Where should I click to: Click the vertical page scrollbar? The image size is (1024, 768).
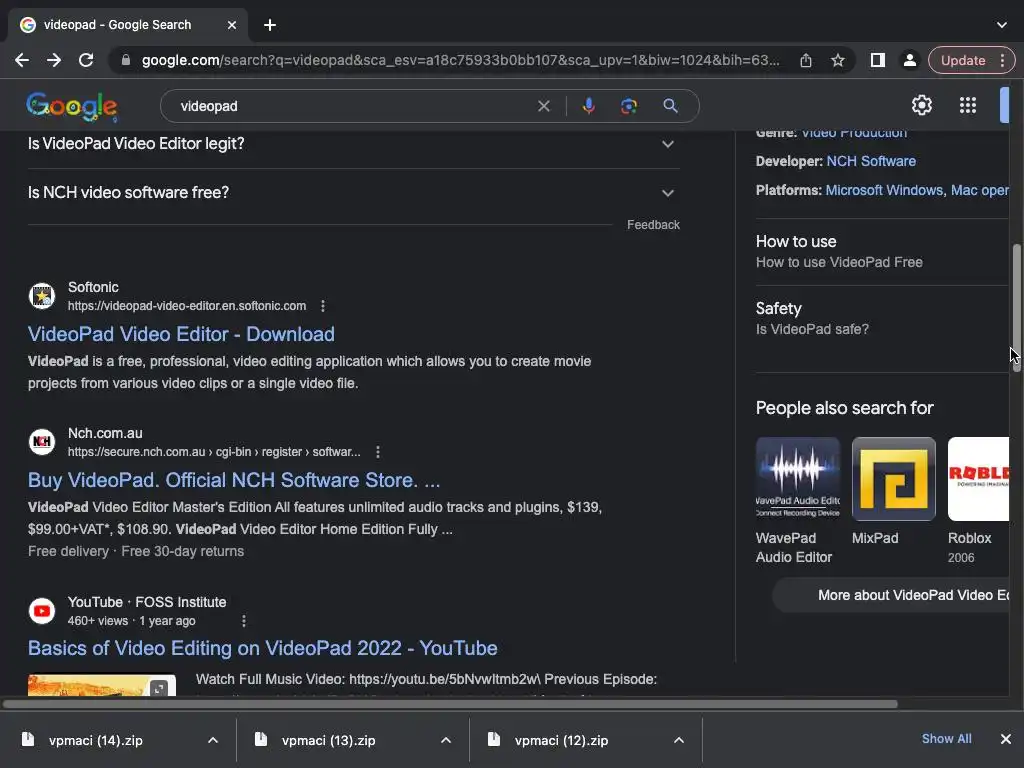(x=1016, y=308)
